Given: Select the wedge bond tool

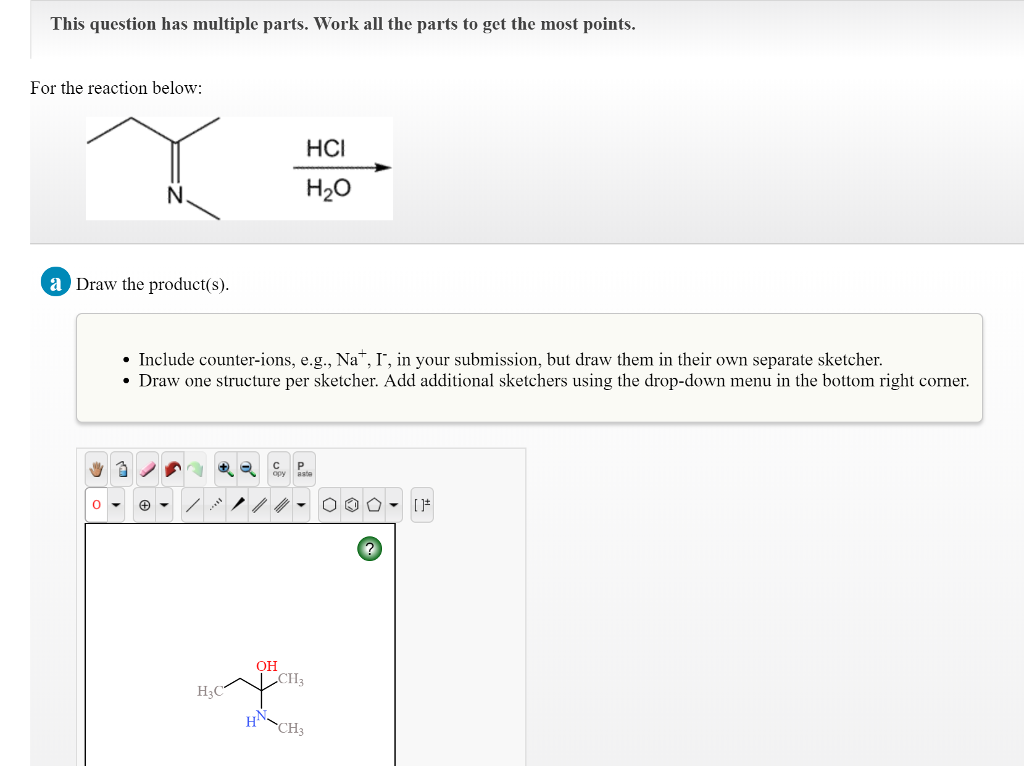Looking at the screenshot, I should point(238,504).
